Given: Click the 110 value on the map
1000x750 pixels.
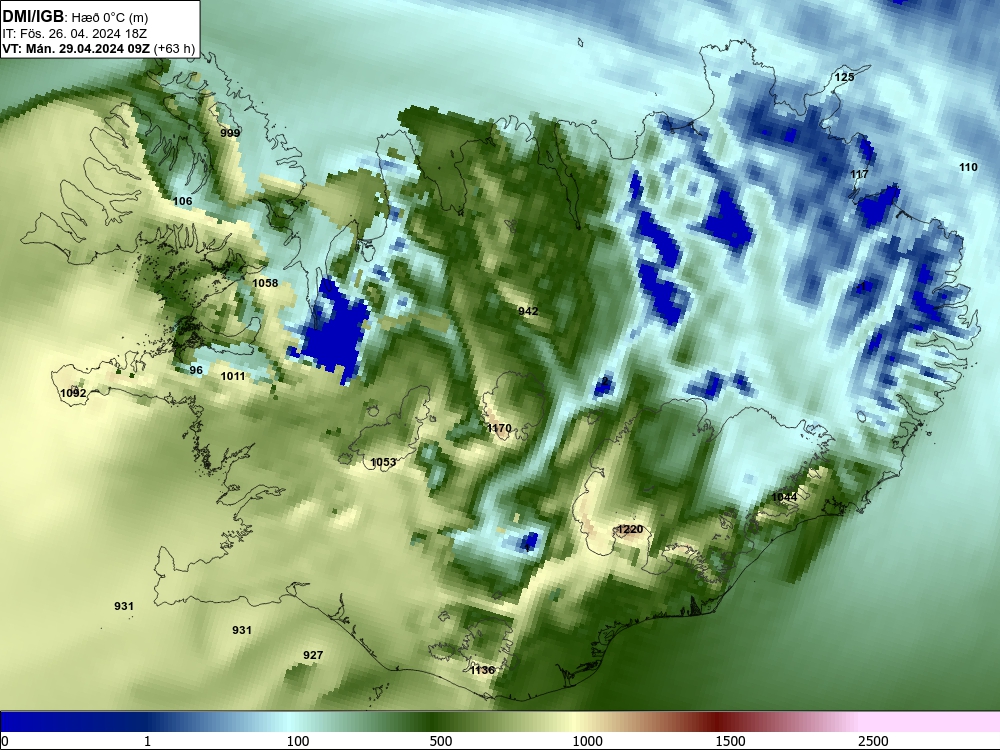Looking at the screenshot, I should tap(968, 167).
